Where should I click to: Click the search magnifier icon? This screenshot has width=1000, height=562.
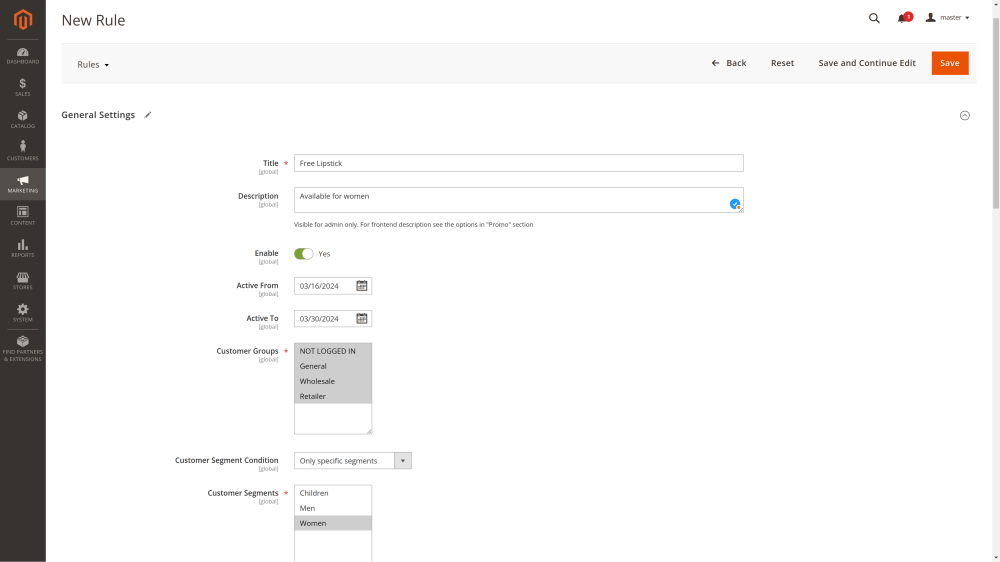tap(874, 18)
